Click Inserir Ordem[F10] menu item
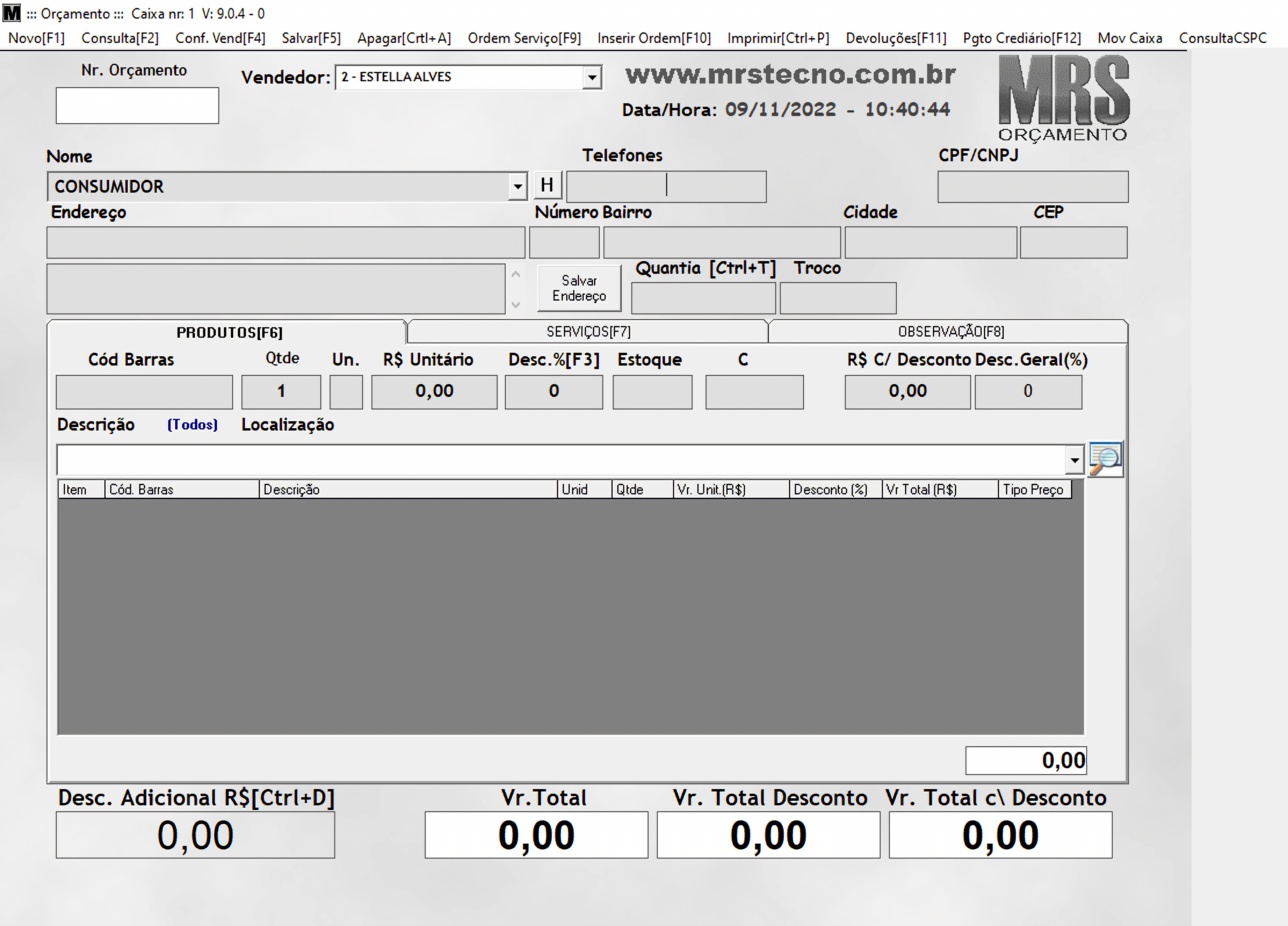 654,38
